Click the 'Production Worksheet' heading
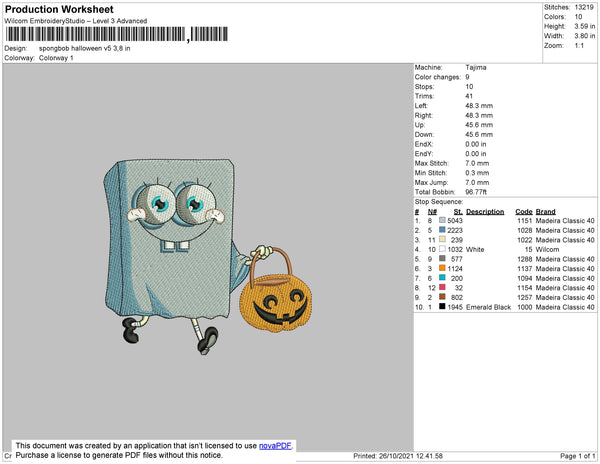 point(59,10)
